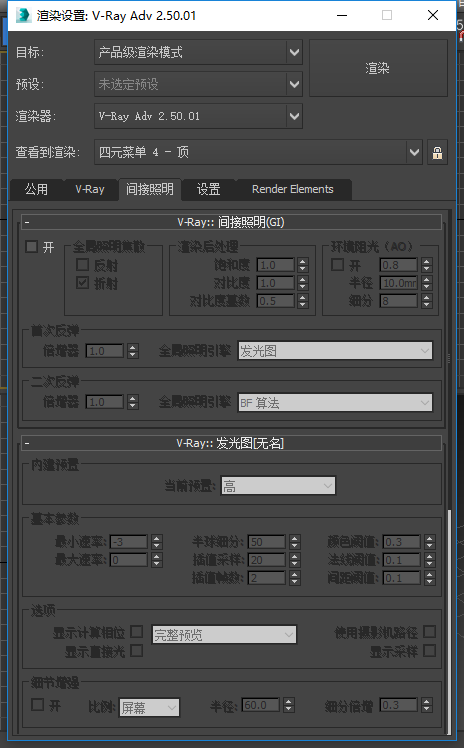
Task: Open 首次反弹 全局照明引擎 发光图 dropdown
Action: (x=335, y=351)
